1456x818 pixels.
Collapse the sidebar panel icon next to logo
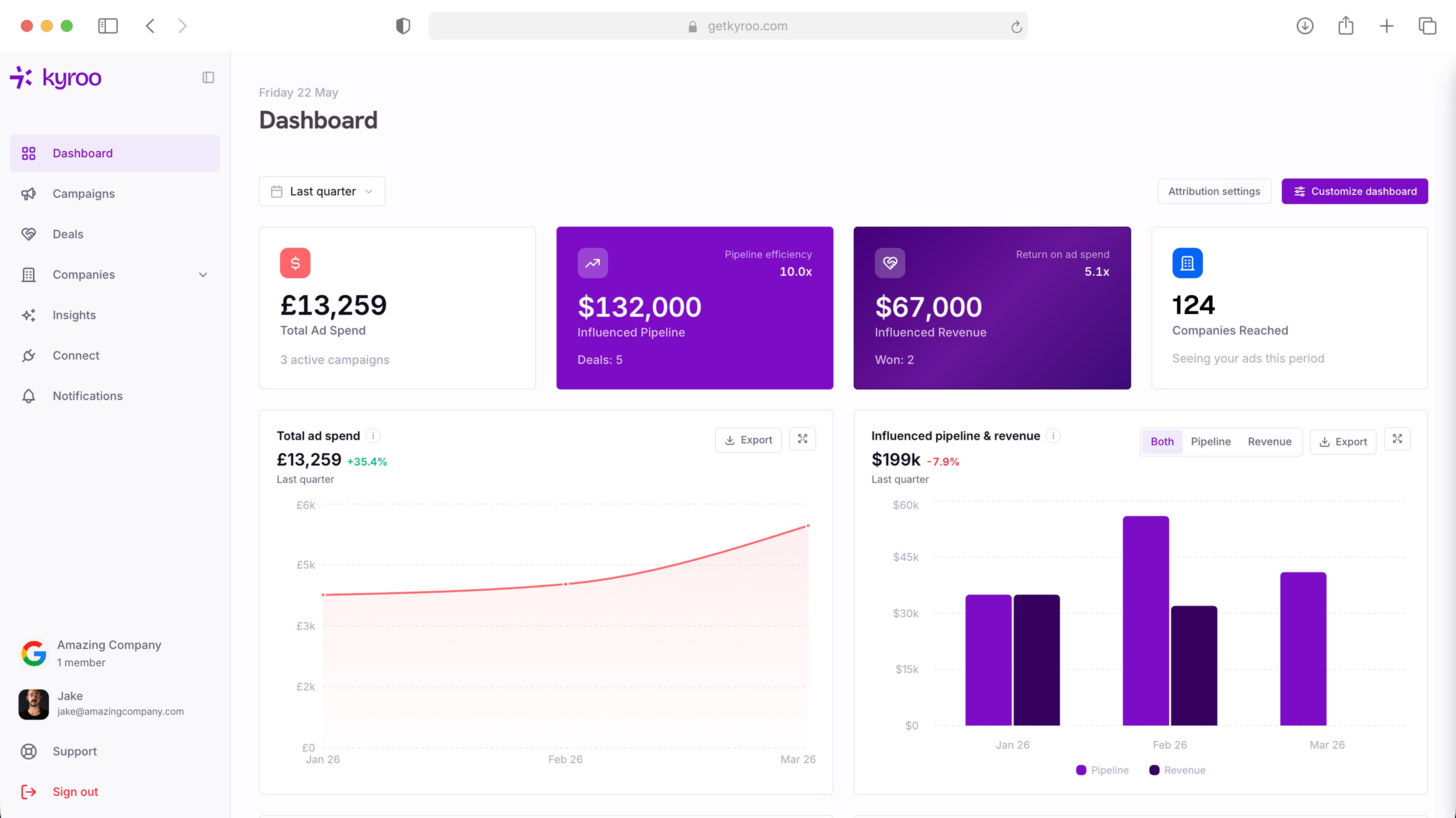click(x=208, y=78)
